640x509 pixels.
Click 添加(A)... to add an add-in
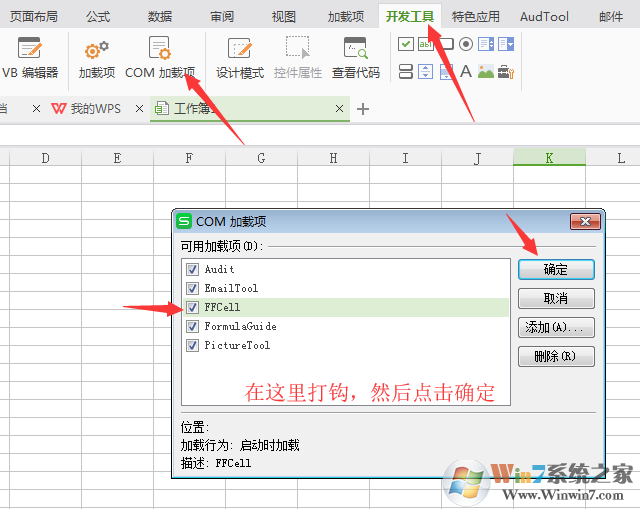pyautogui.click(x=556, y=327)
